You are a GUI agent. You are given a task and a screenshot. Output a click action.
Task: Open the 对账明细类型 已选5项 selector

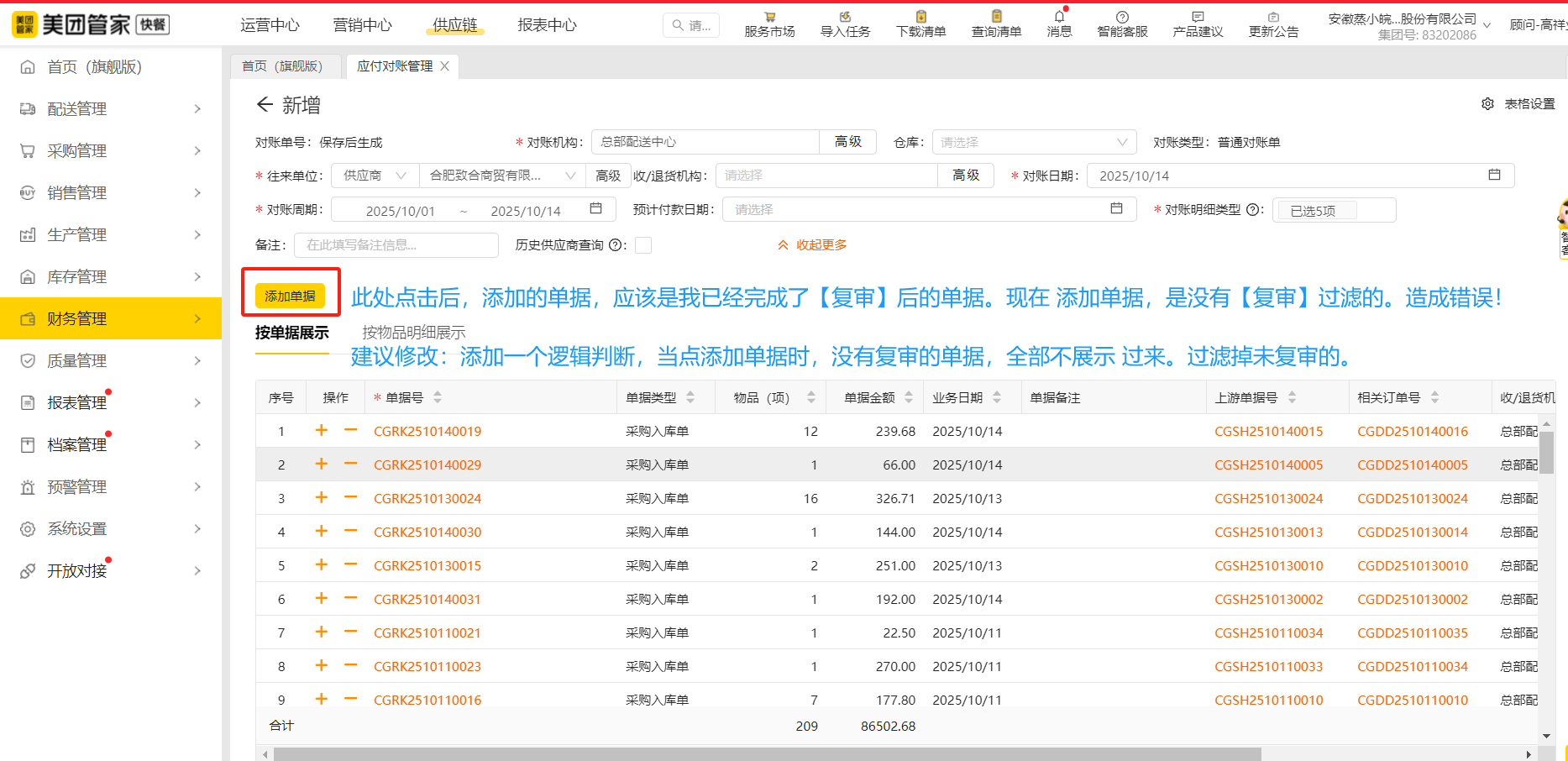point(1333,210)
